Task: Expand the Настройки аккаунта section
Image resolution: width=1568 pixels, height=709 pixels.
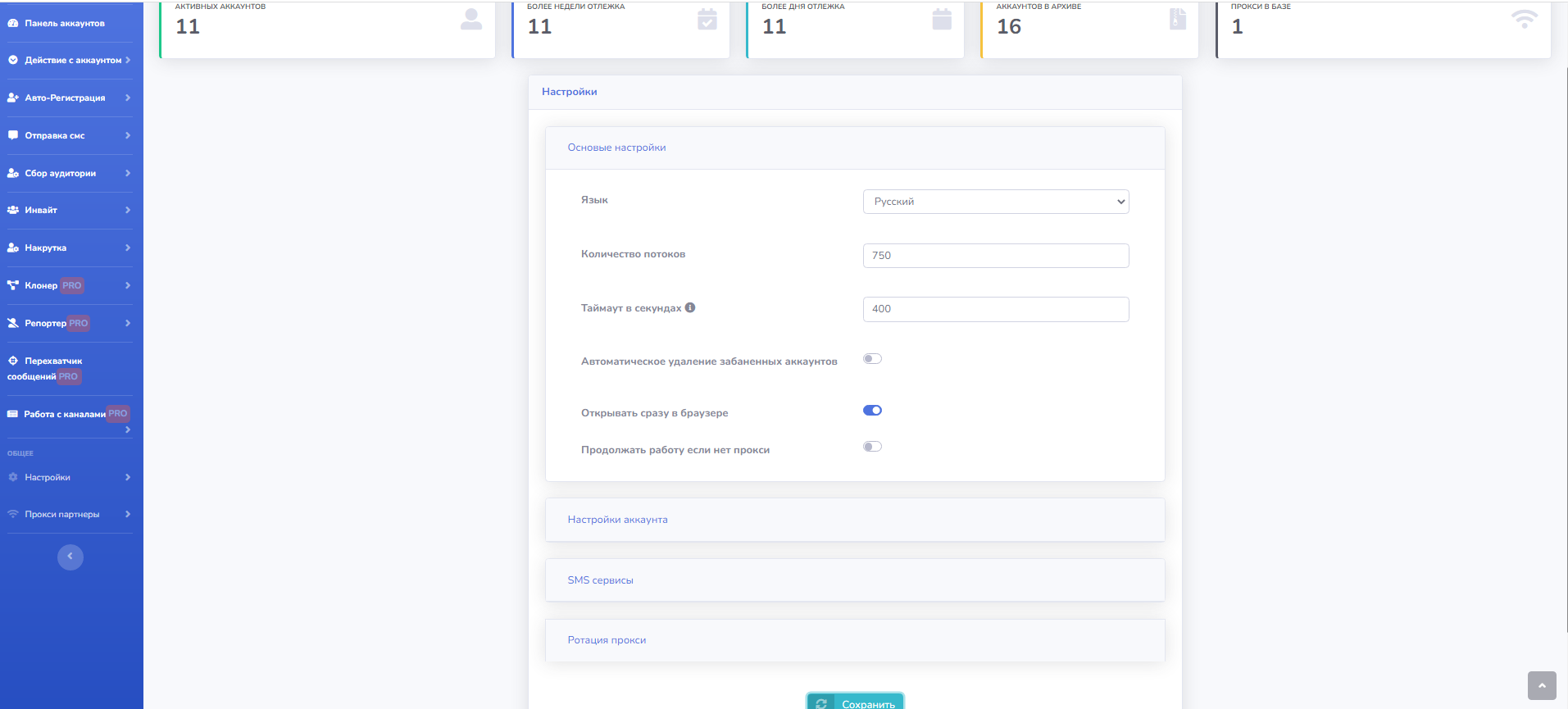Action: (617, 520)
